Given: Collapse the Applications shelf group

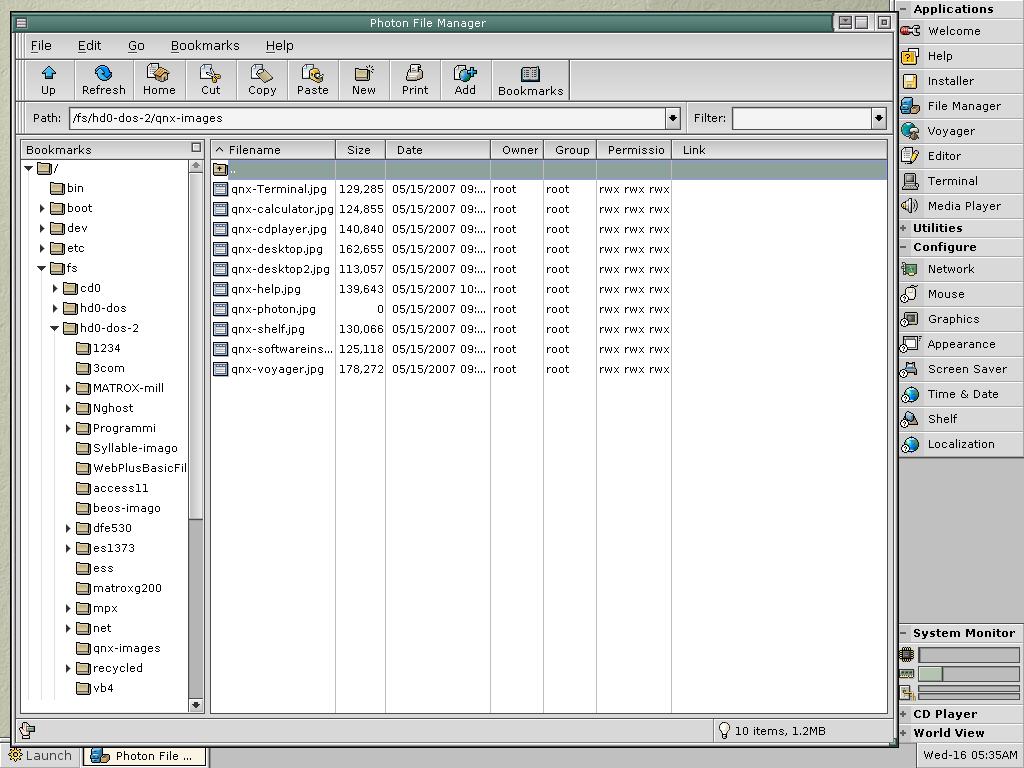Looking at the screenshot, I should [x=904, y=9].
